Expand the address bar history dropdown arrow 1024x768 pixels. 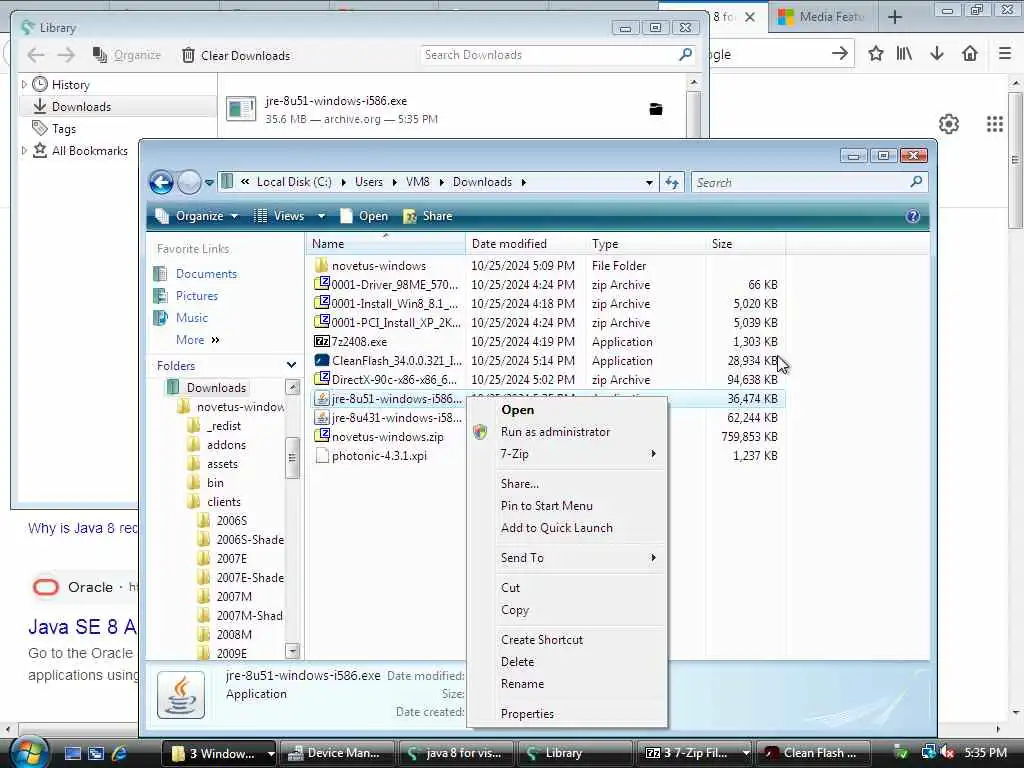(x=648, y=183)
